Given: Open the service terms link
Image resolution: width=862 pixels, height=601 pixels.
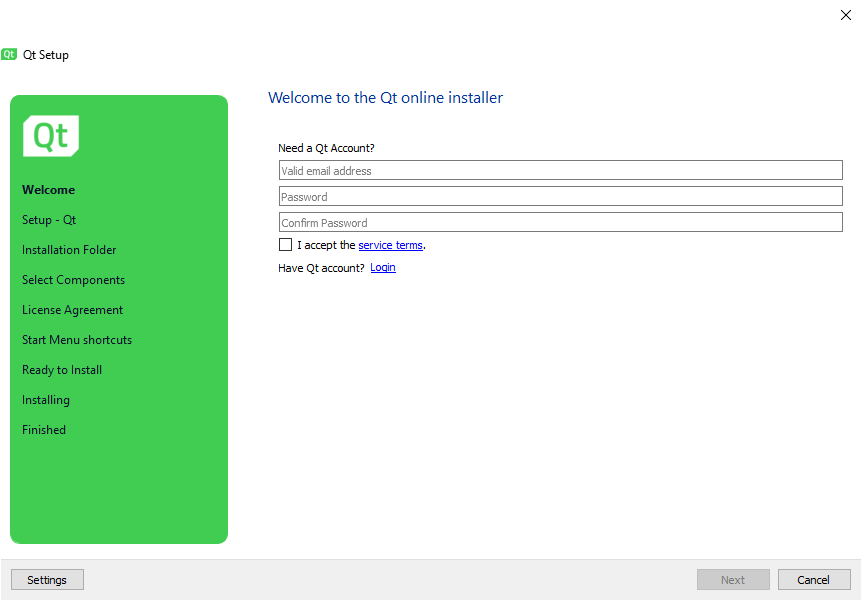Looking at the screenshot, I should 390,245.
